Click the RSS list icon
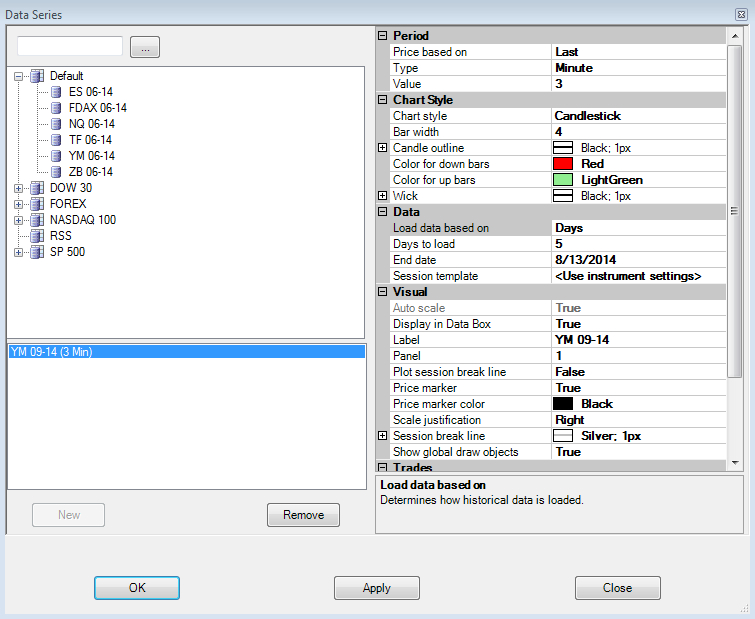Viewport: 755px width, 619px height. 37,236
